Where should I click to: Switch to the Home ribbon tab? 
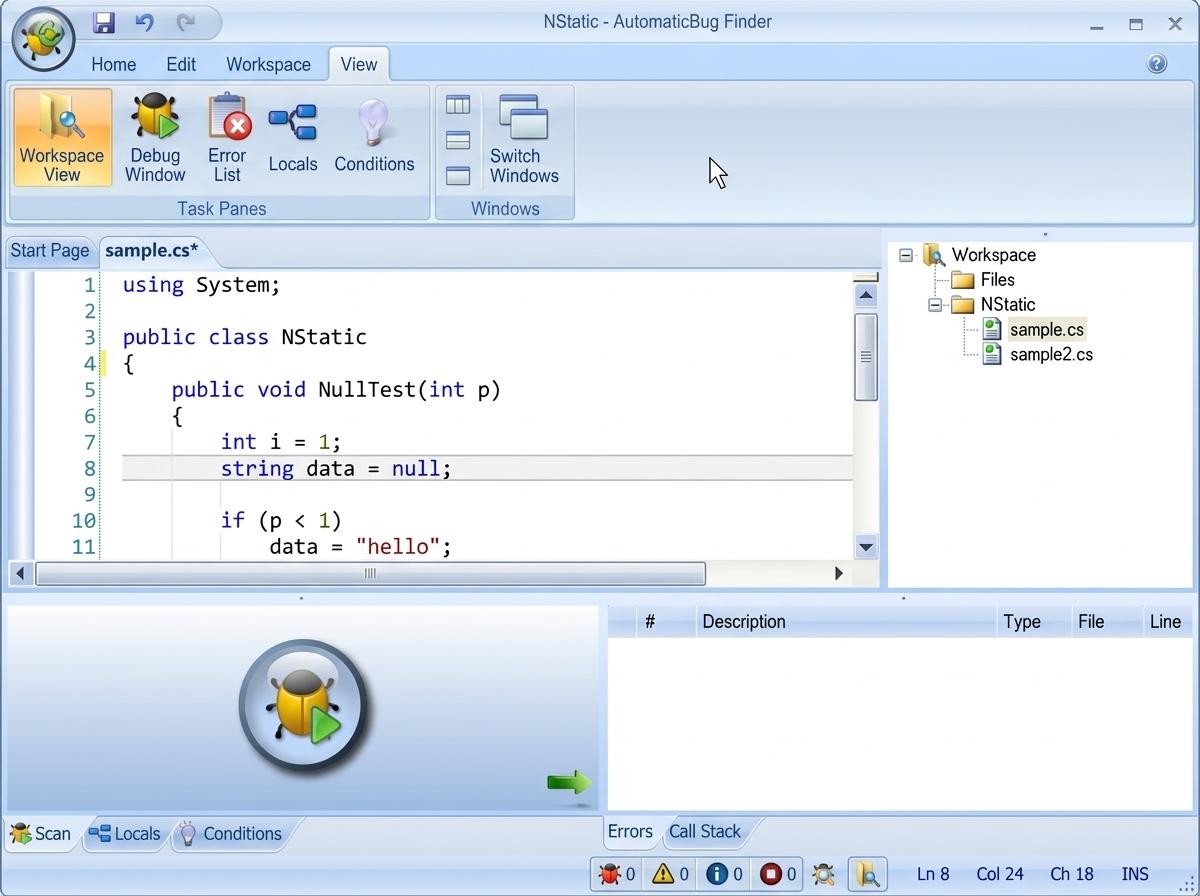[x=114, y=64]
